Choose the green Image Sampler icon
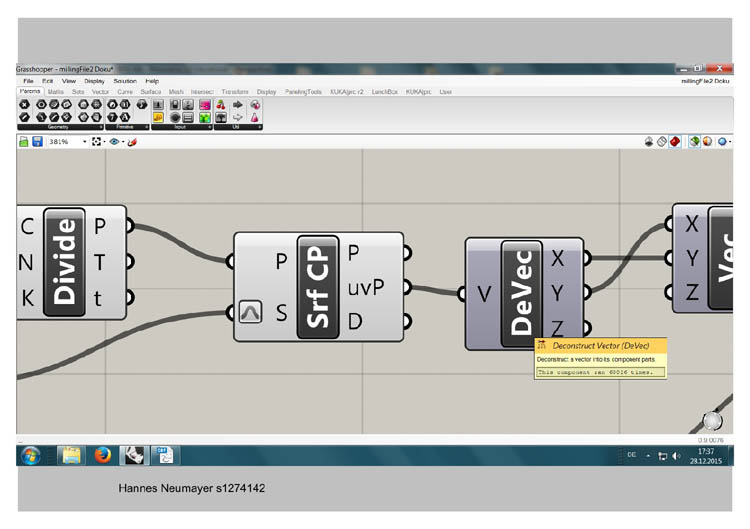This screenshot has width=750, height=529. 205,117
